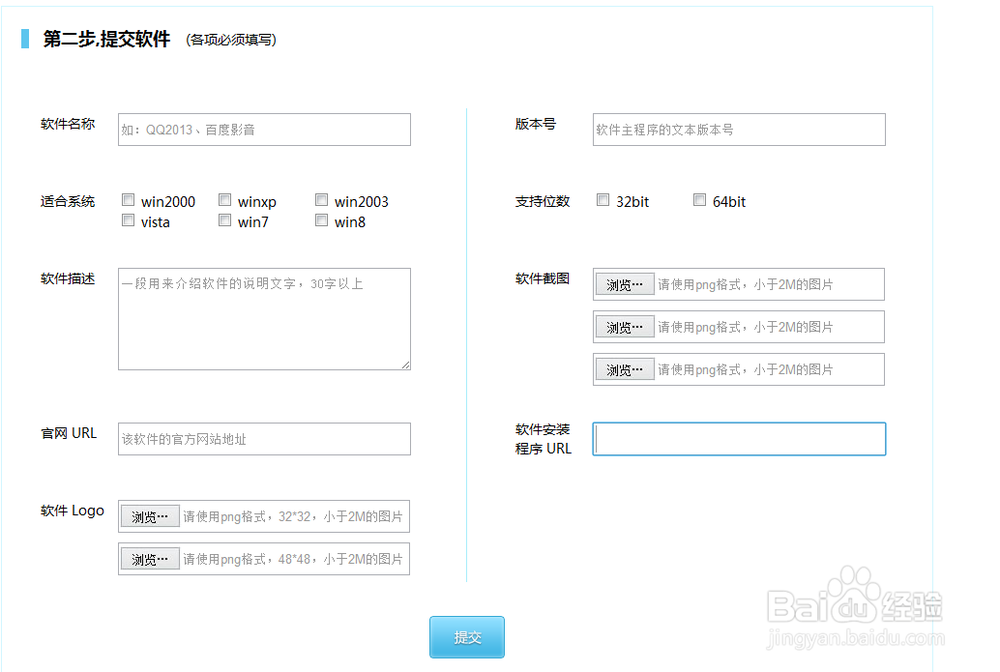Browse for the 48*48 software logo
This screenshot has height=672, width=1000.
tap(149, 558)
